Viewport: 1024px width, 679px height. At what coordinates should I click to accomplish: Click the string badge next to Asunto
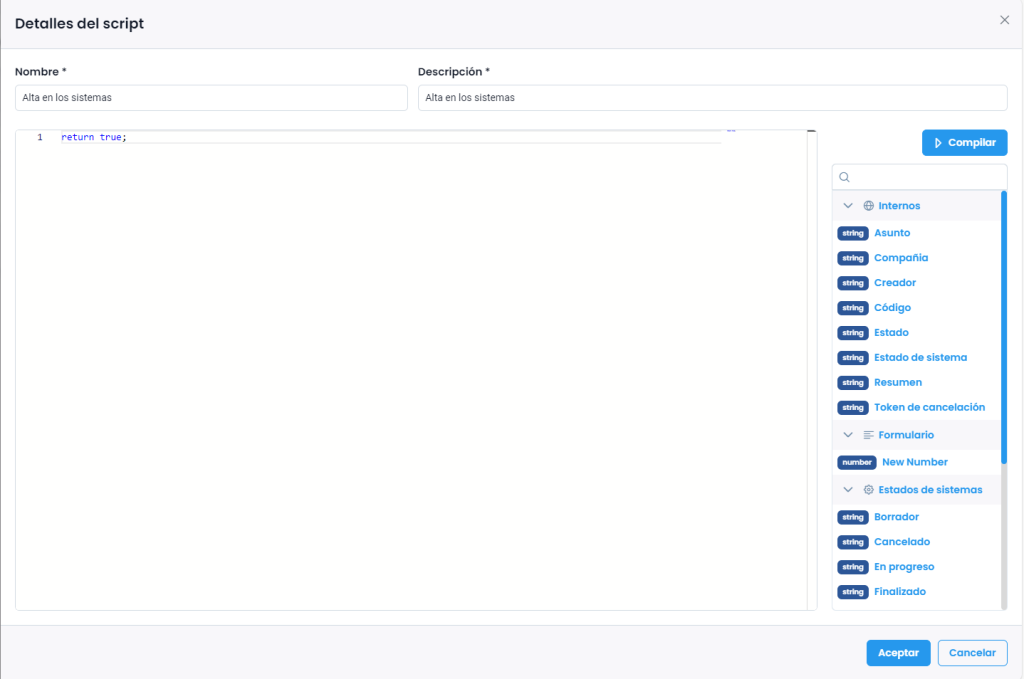pyautogui.click(x=852, y=233)
